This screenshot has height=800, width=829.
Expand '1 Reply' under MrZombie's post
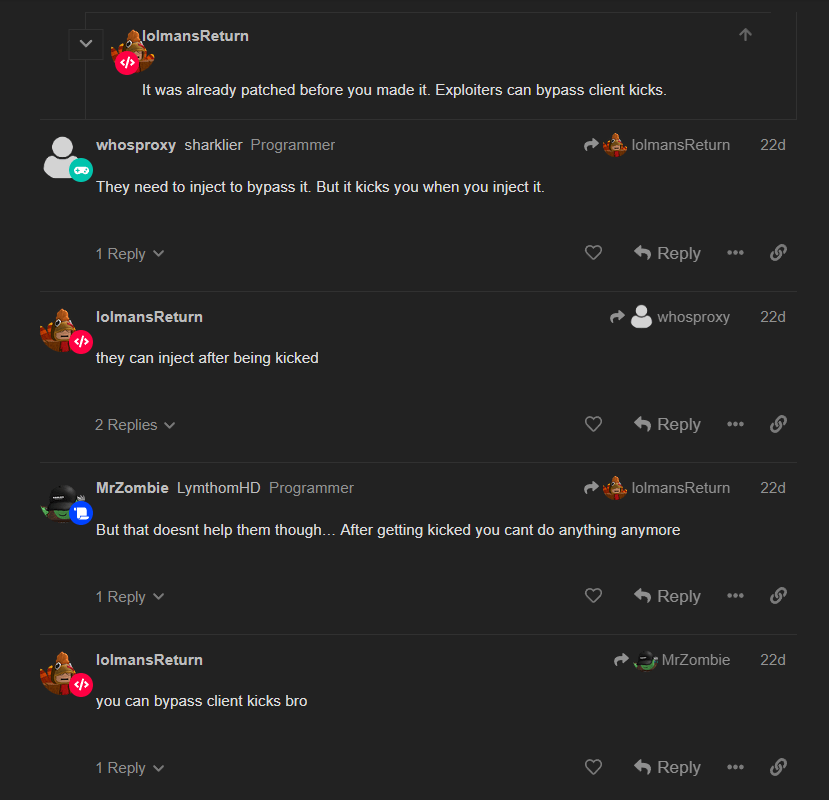pos(130,597)
